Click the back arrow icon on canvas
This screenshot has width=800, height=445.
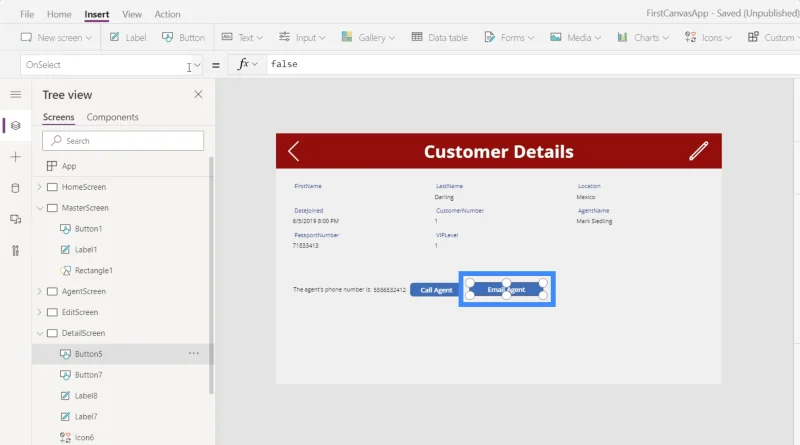[x=293, y=151]
